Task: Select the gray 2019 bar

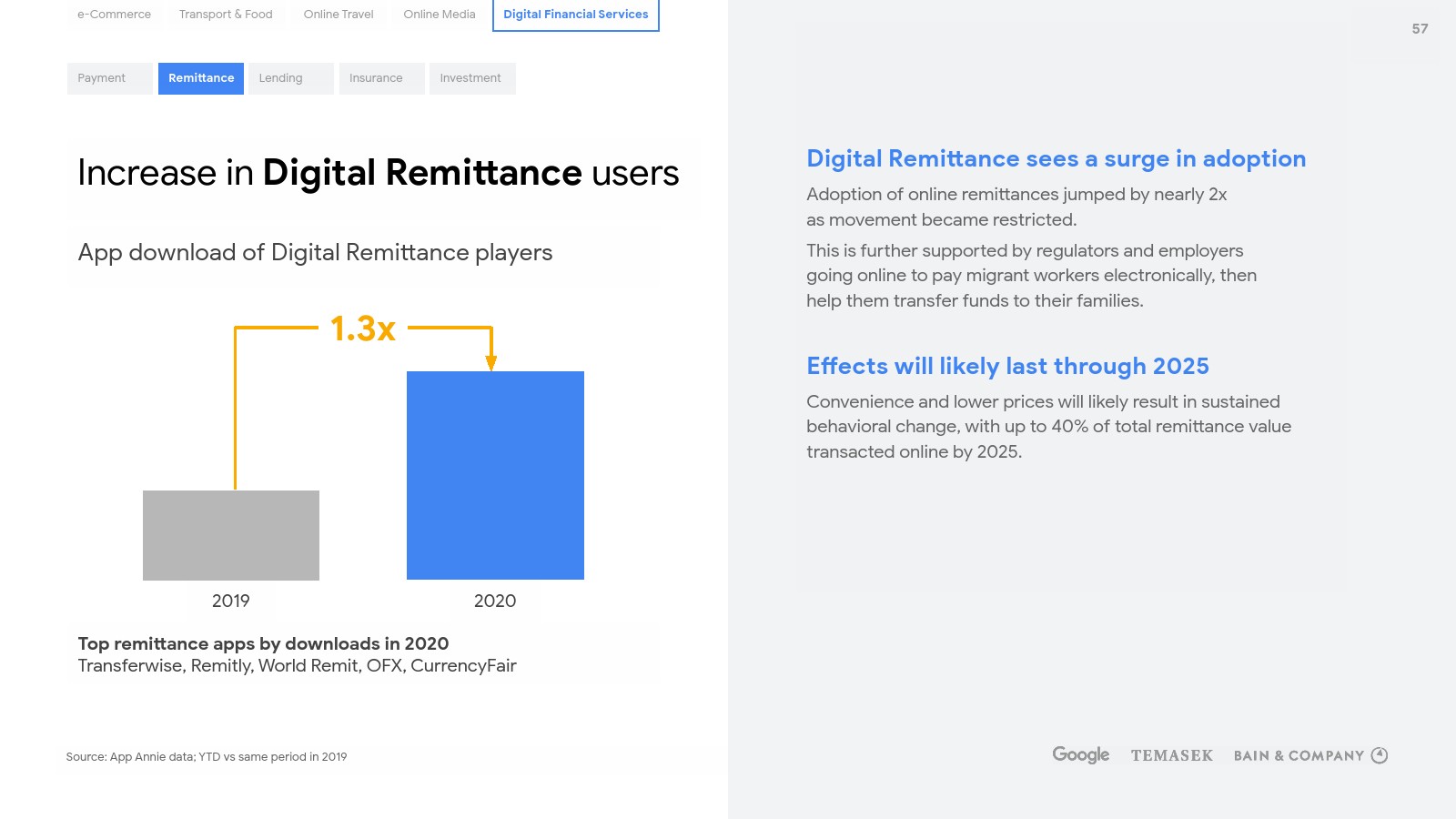Action: coord(231,535)
